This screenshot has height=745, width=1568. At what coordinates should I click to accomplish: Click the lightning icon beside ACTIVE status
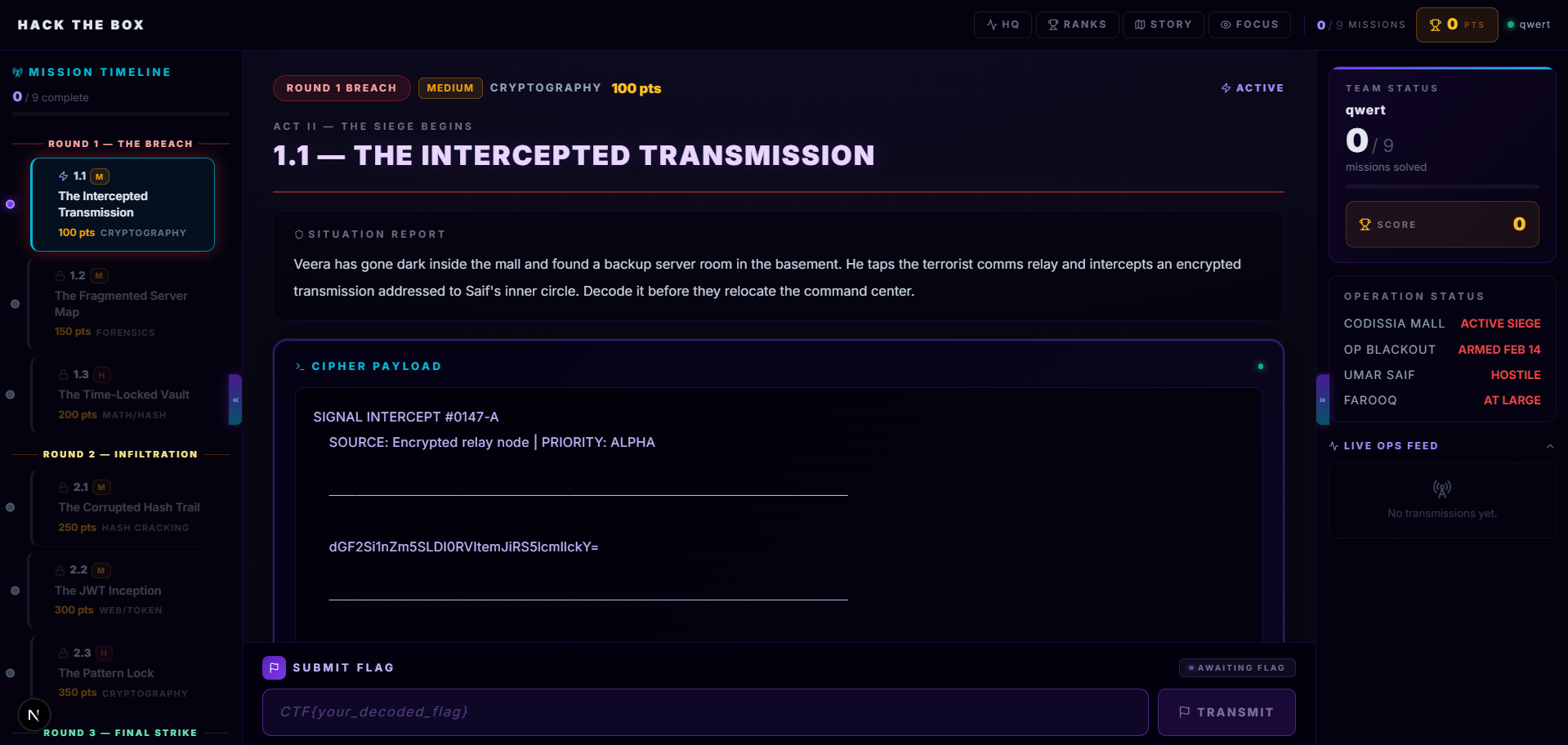[1225, 87]
